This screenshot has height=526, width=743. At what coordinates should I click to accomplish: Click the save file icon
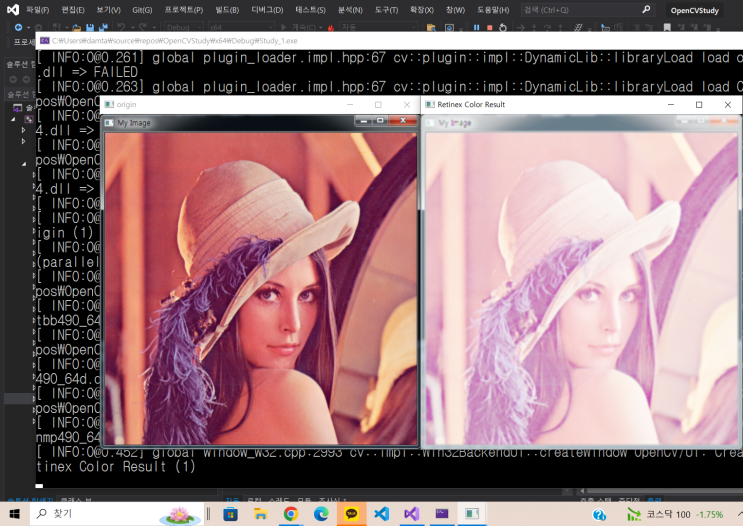pos(90,27)
